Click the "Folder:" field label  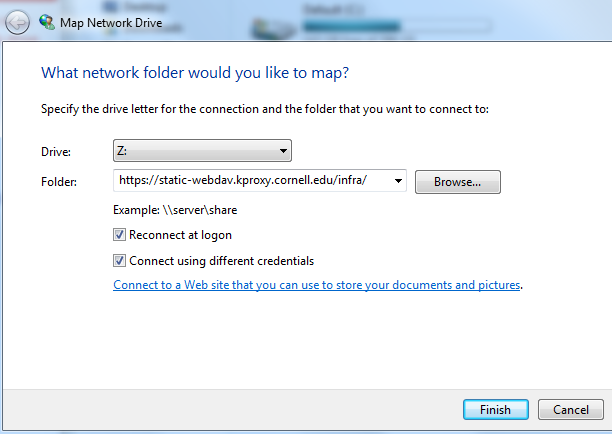pyautogui.click(x=59, y=182)
